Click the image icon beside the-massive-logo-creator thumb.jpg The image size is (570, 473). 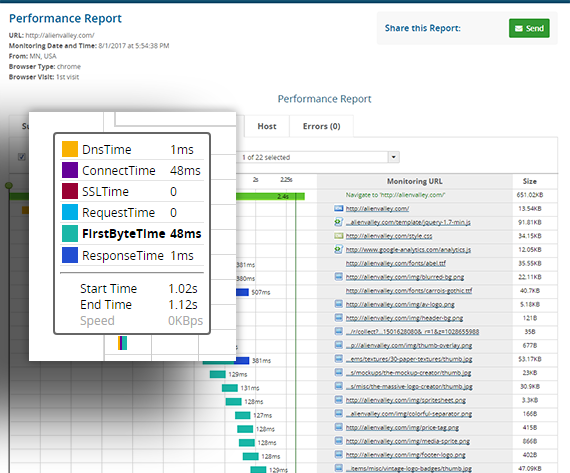click(338, 386)
